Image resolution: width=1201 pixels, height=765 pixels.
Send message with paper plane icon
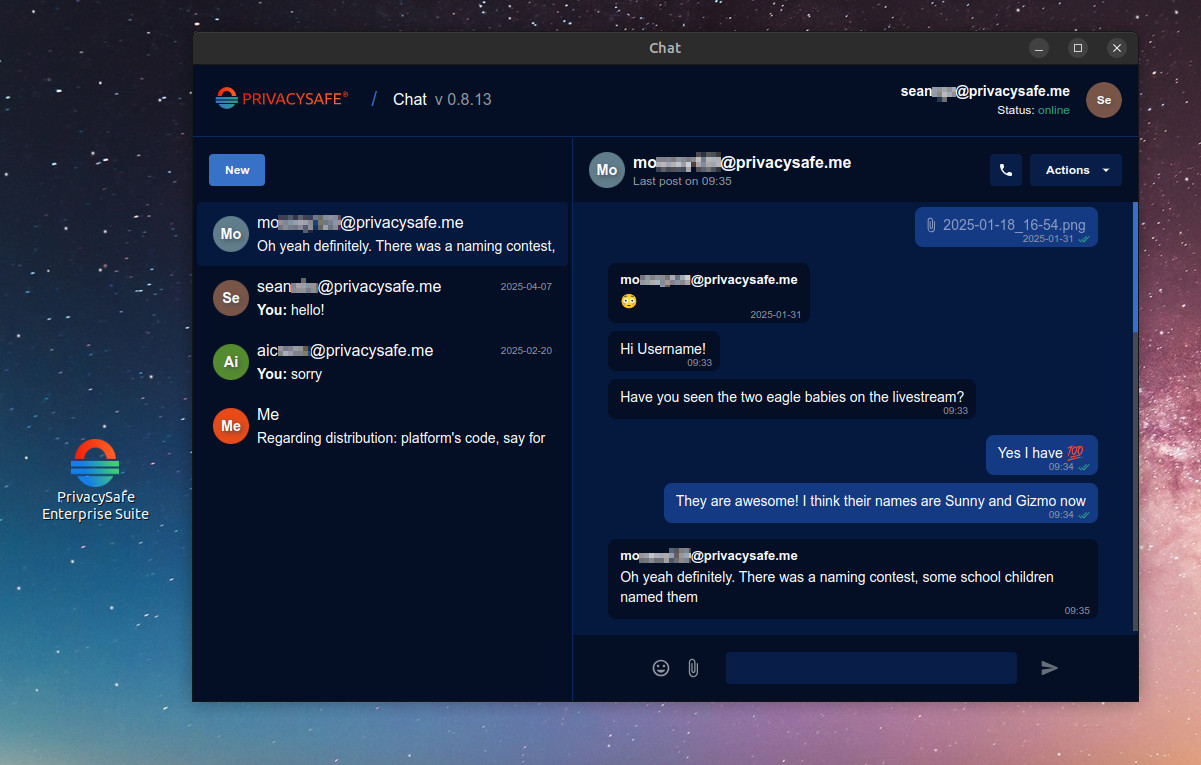tap(1049, 668)
